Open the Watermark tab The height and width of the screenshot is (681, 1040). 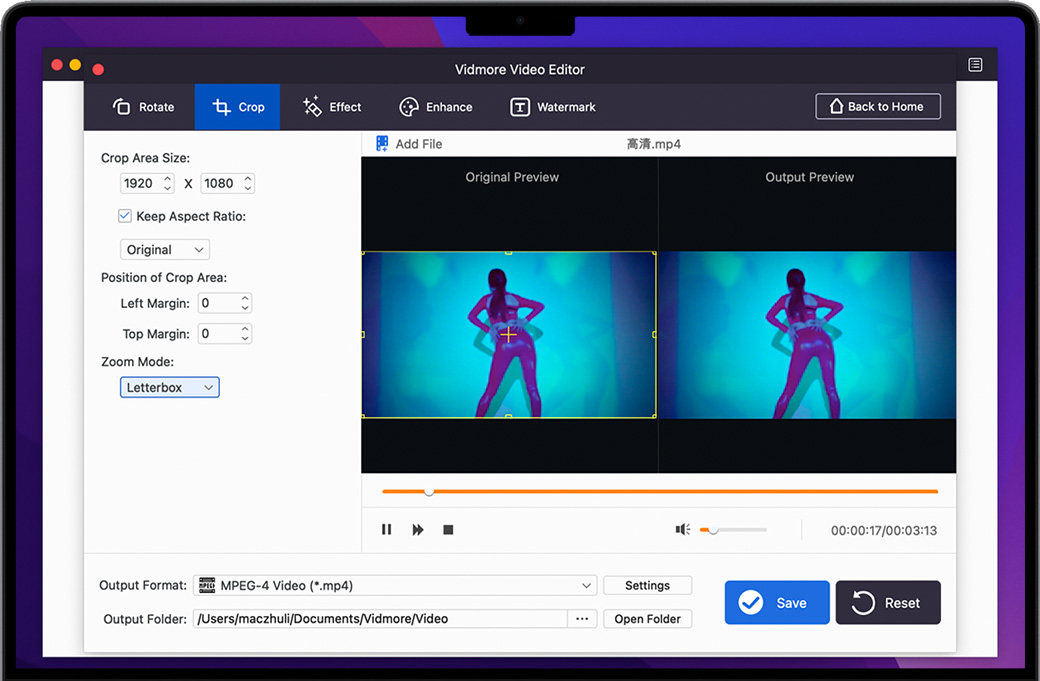coord(553,107)
